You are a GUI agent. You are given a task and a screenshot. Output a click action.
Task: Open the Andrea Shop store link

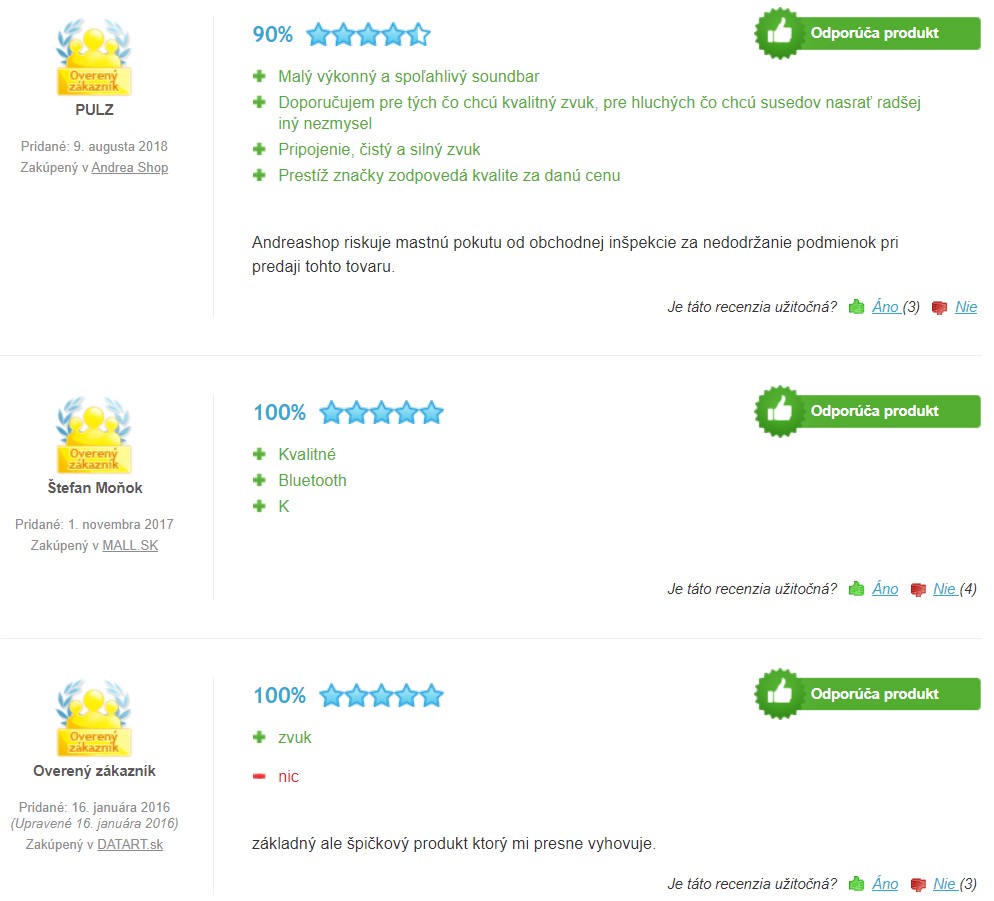[x=130, y=167]
